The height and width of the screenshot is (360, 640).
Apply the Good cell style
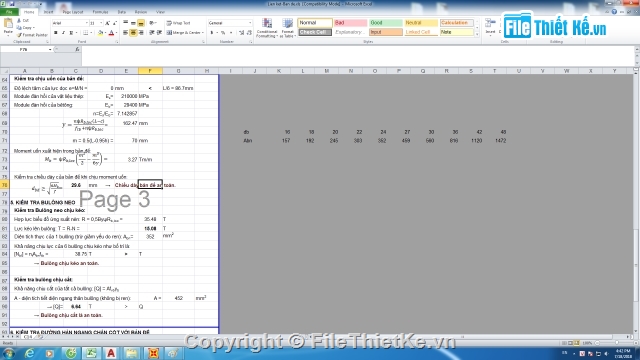pos(386,23)
